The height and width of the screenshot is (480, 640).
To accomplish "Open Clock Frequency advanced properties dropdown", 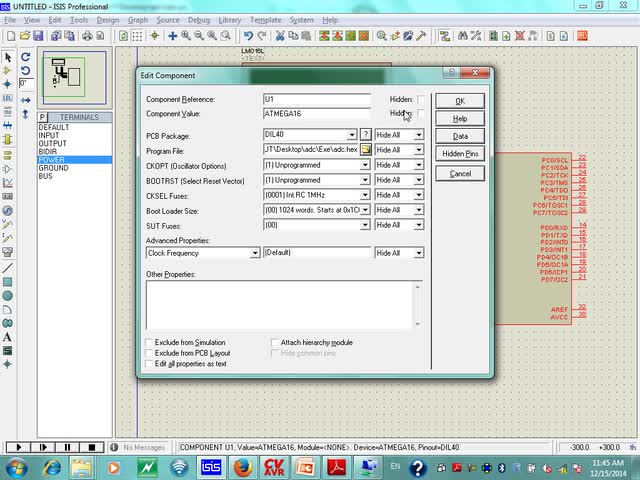I will 255,253.
